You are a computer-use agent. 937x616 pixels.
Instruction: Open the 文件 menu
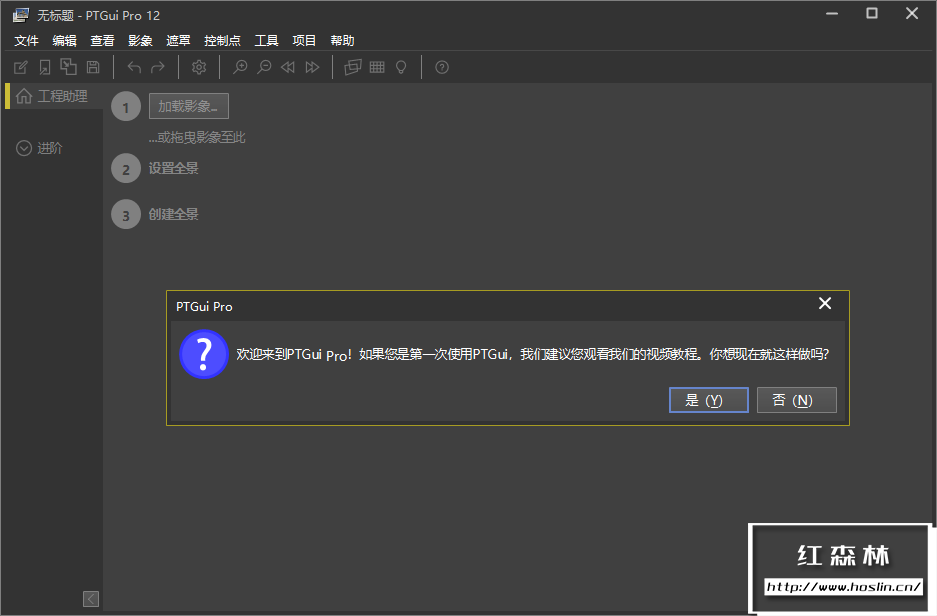coord(26,41)
